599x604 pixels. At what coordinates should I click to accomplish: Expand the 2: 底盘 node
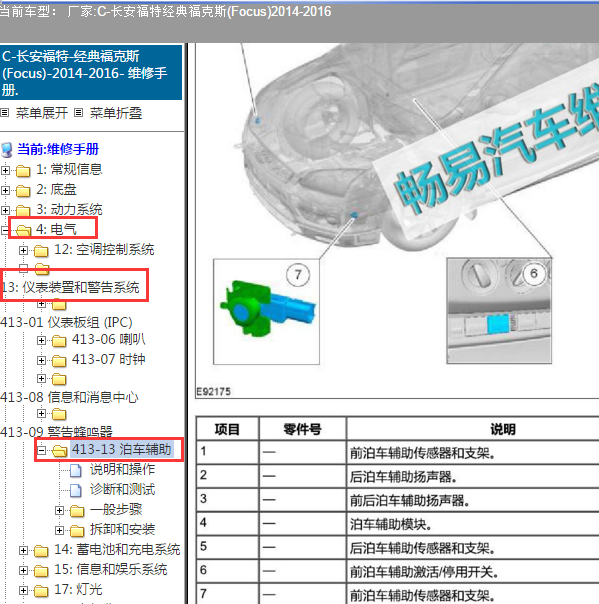click(x=5, y=190)
